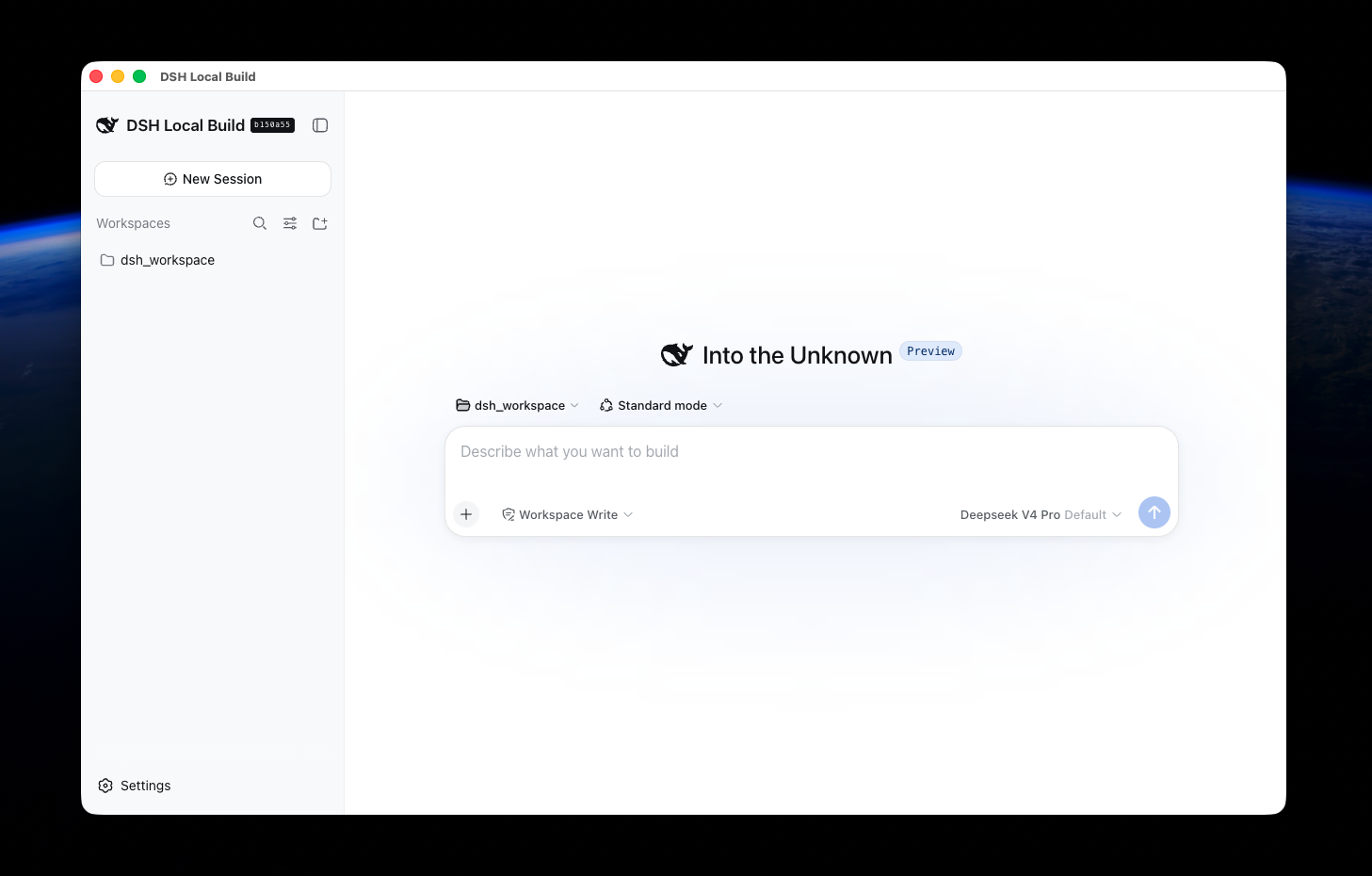Expand the dsh_workspace selector above the prompt
The height and width of the screenshot is (876, 1372).
(517, 405)
